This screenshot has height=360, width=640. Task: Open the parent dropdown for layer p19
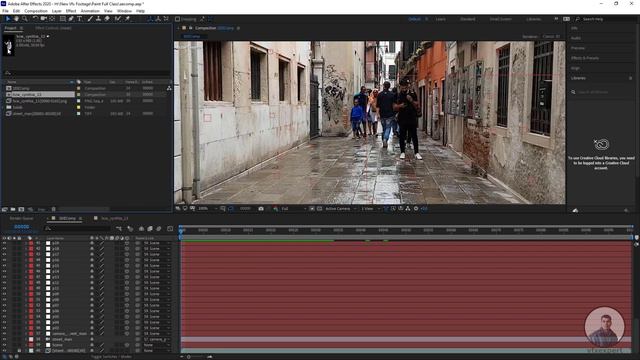coord(157,243)
